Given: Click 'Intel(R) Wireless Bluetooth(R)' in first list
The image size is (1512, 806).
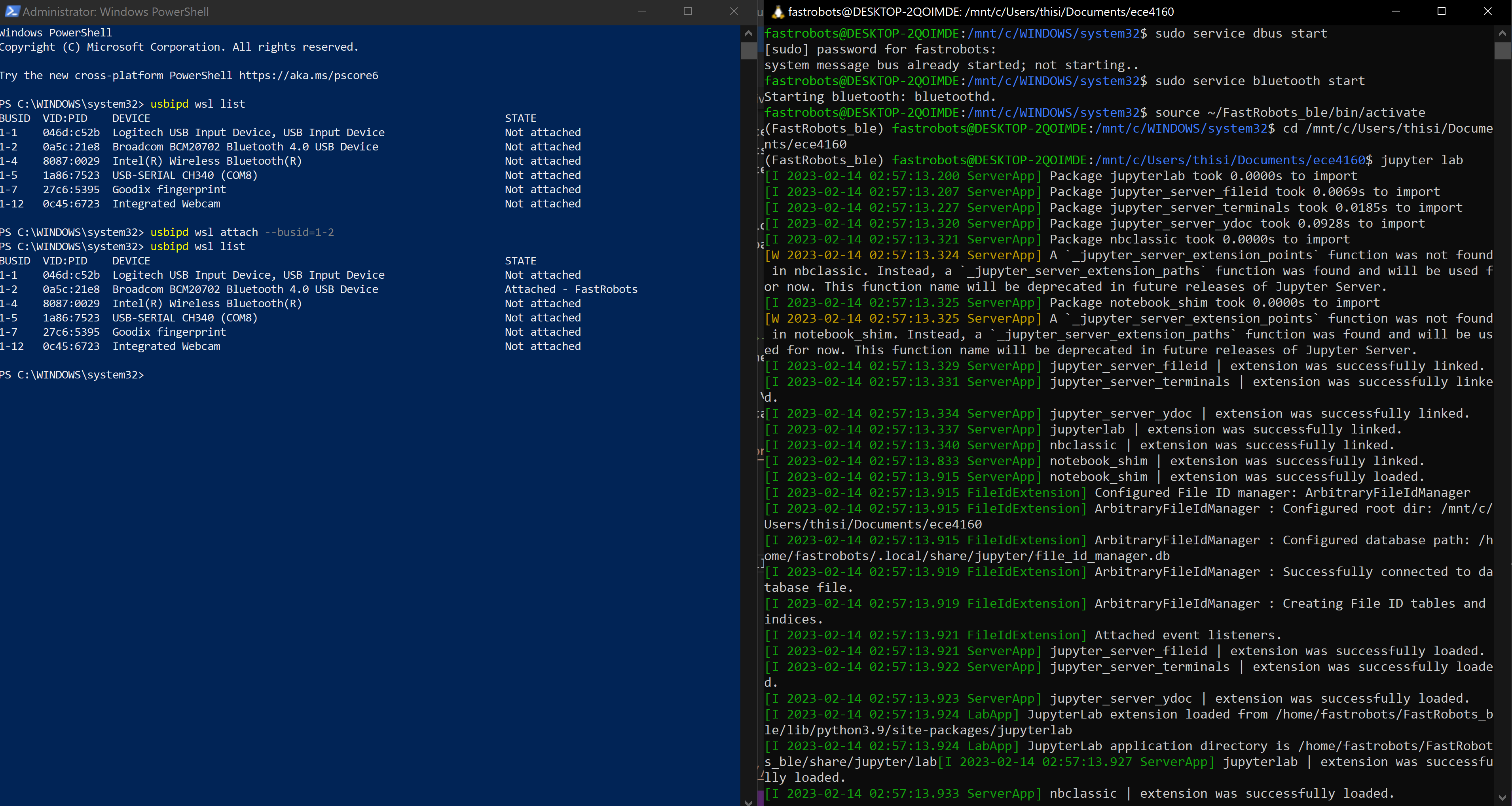Looking at the screenshot, I should (207, 161).
